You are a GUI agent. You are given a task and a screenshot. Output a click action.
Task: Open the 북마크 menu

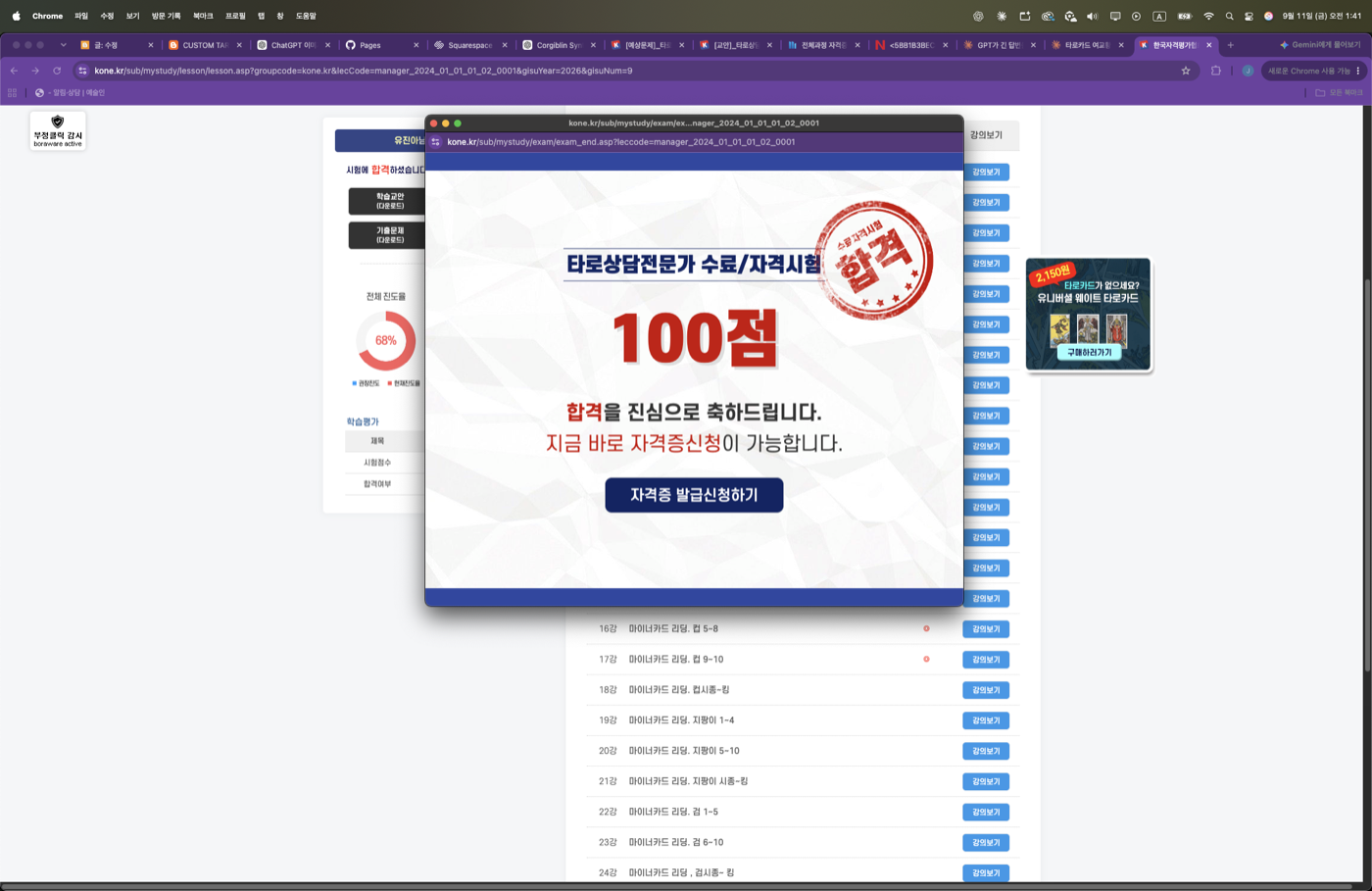point(203,16)
